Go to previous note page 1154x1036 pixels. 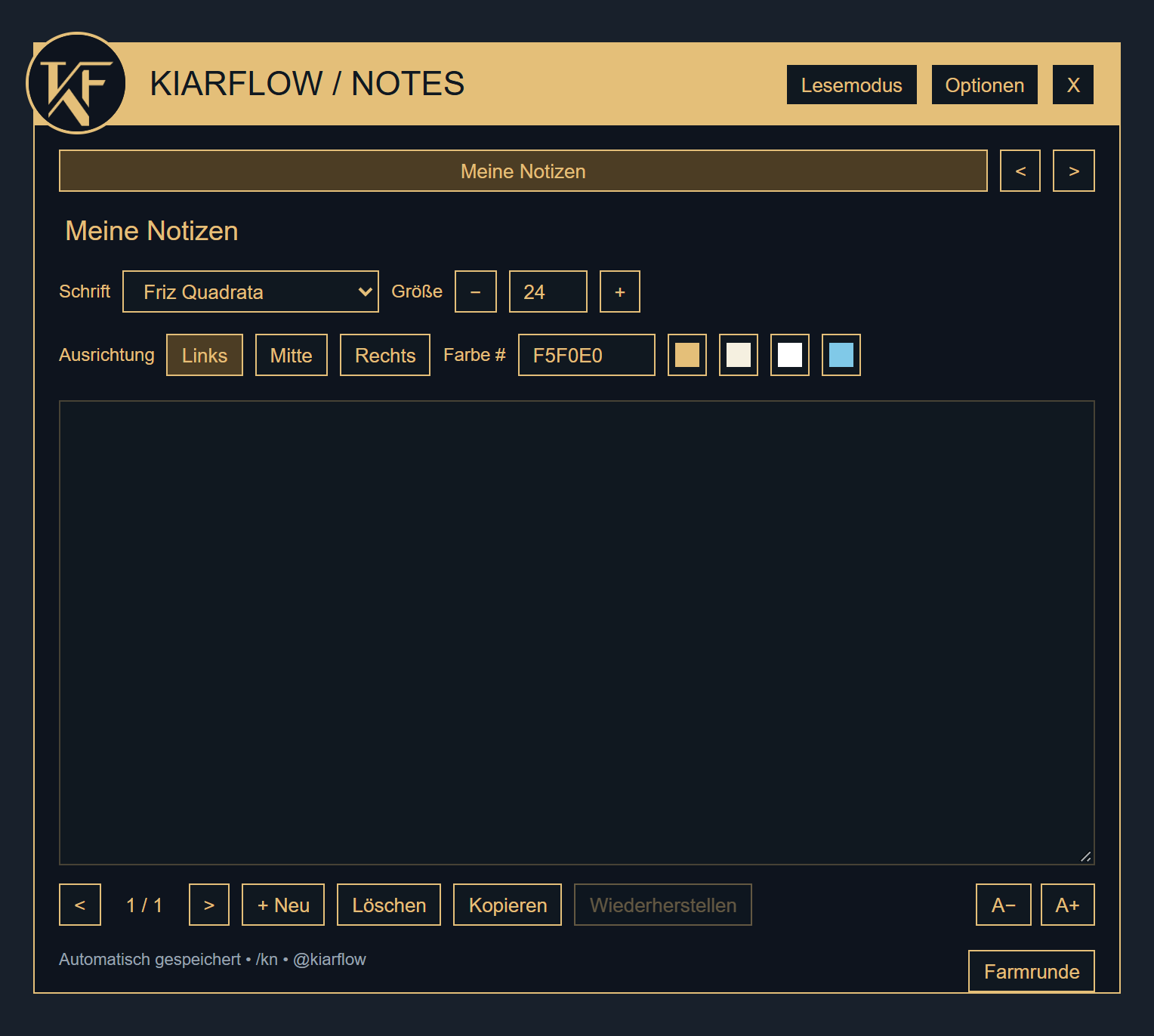80,905
